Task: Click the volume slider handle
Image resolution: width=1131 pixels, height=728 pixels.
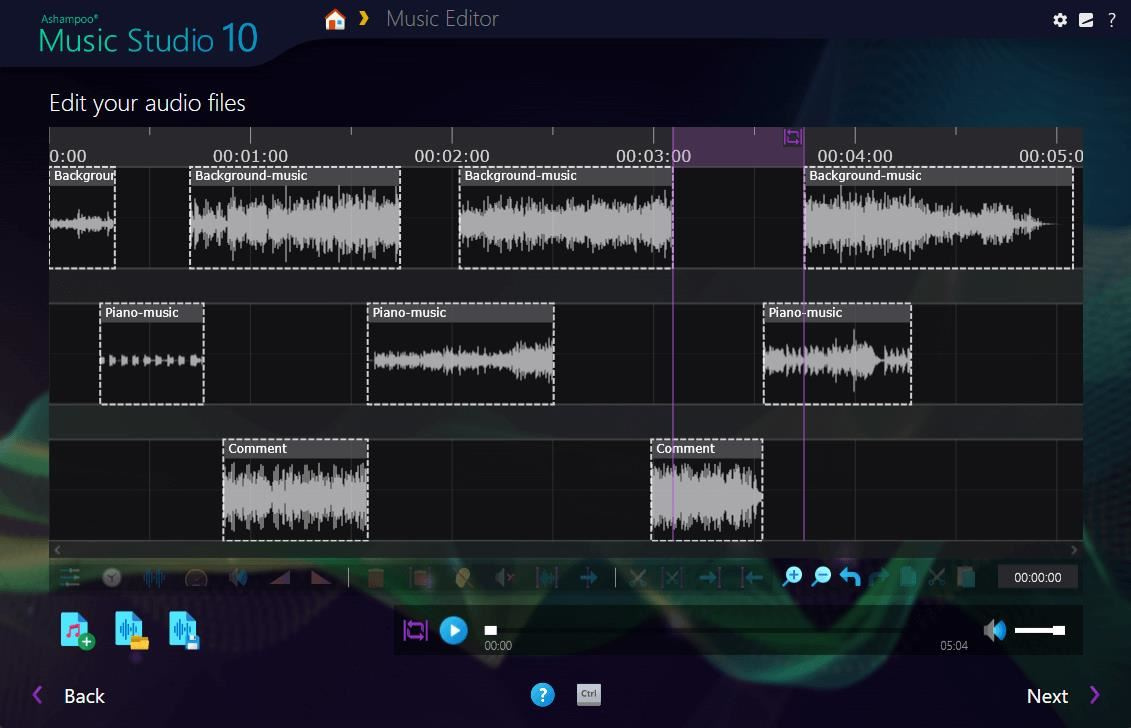Action: 1058,630
